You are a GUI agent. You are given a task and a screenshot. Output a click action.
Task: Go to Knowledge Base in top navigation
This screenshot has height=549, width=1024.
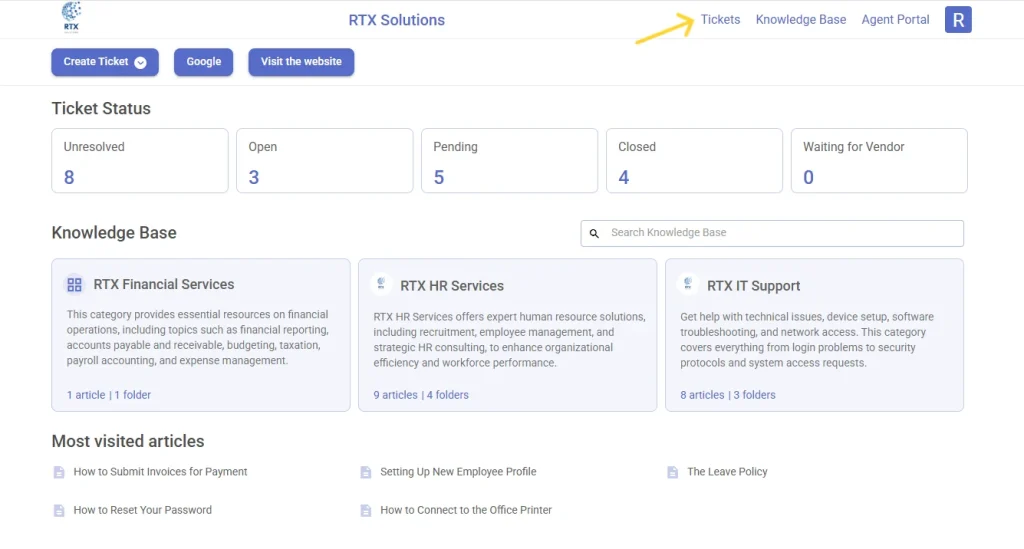click(x=801, y=20)
